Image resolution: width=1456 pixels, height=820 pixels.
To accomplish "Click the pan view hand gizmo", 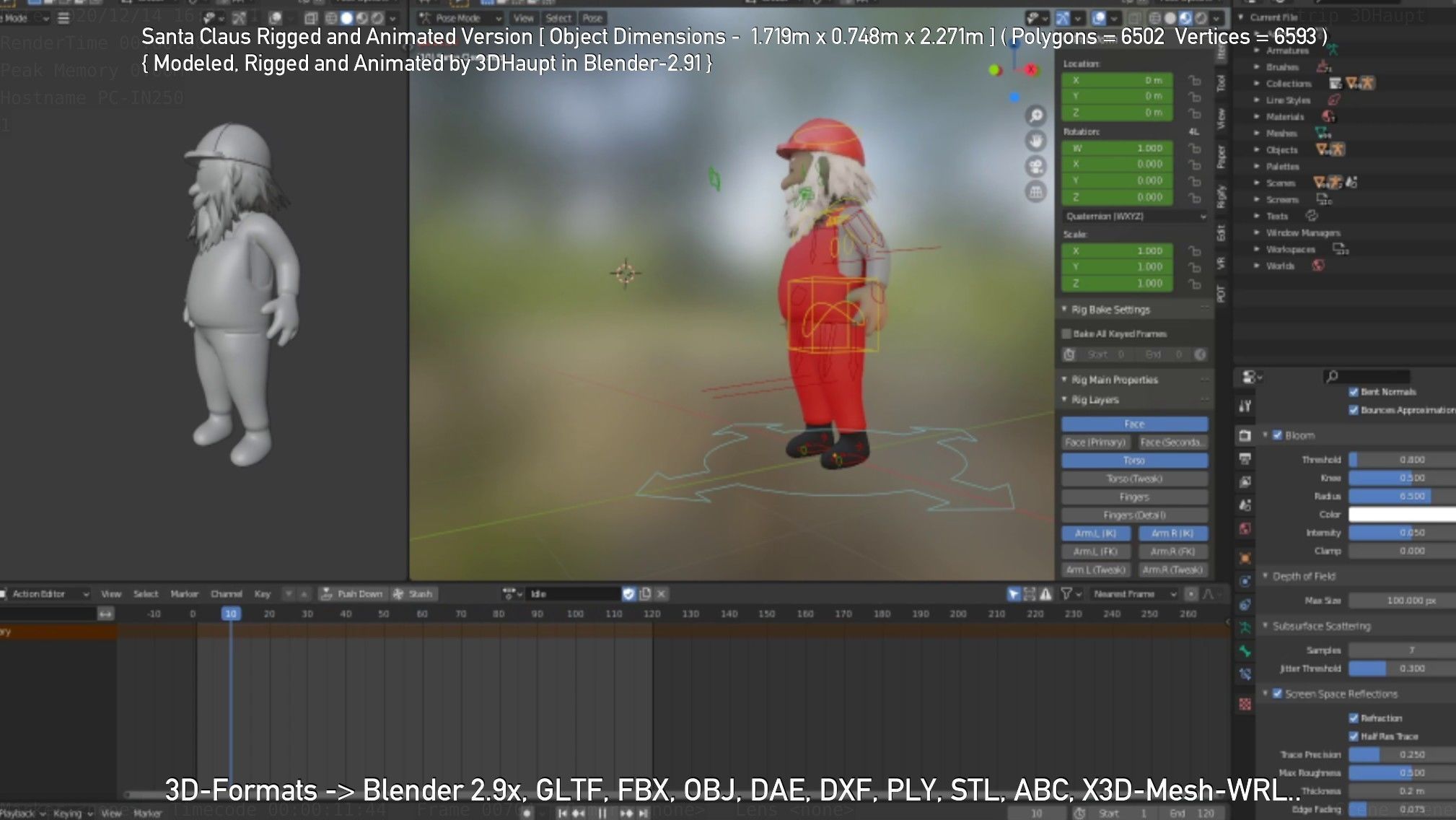I will click(1036, 140).
